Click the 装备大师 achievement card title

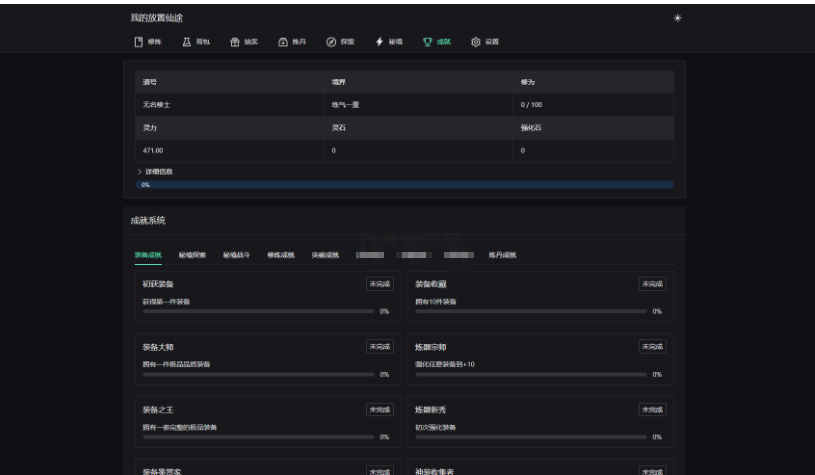pos(158,347)
